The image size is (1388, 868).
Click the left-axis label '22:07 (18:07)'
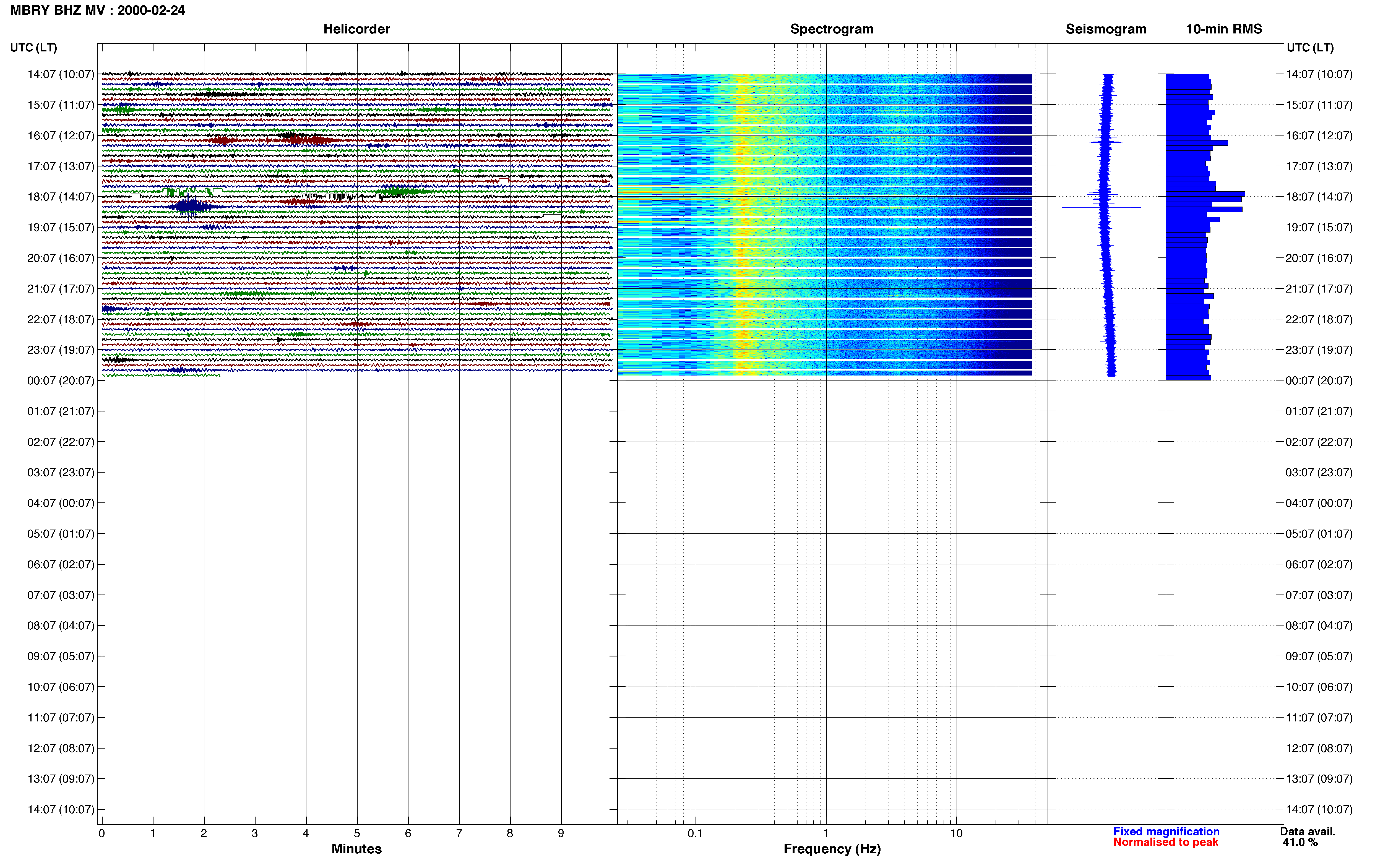pyautogui.click(x=61, y=319)
